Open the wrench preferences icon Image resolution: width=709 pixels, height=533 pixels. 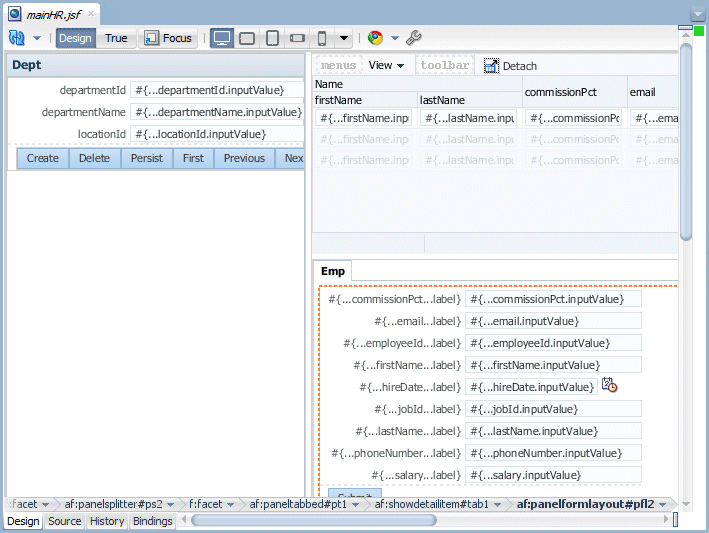tap(414, 38)
